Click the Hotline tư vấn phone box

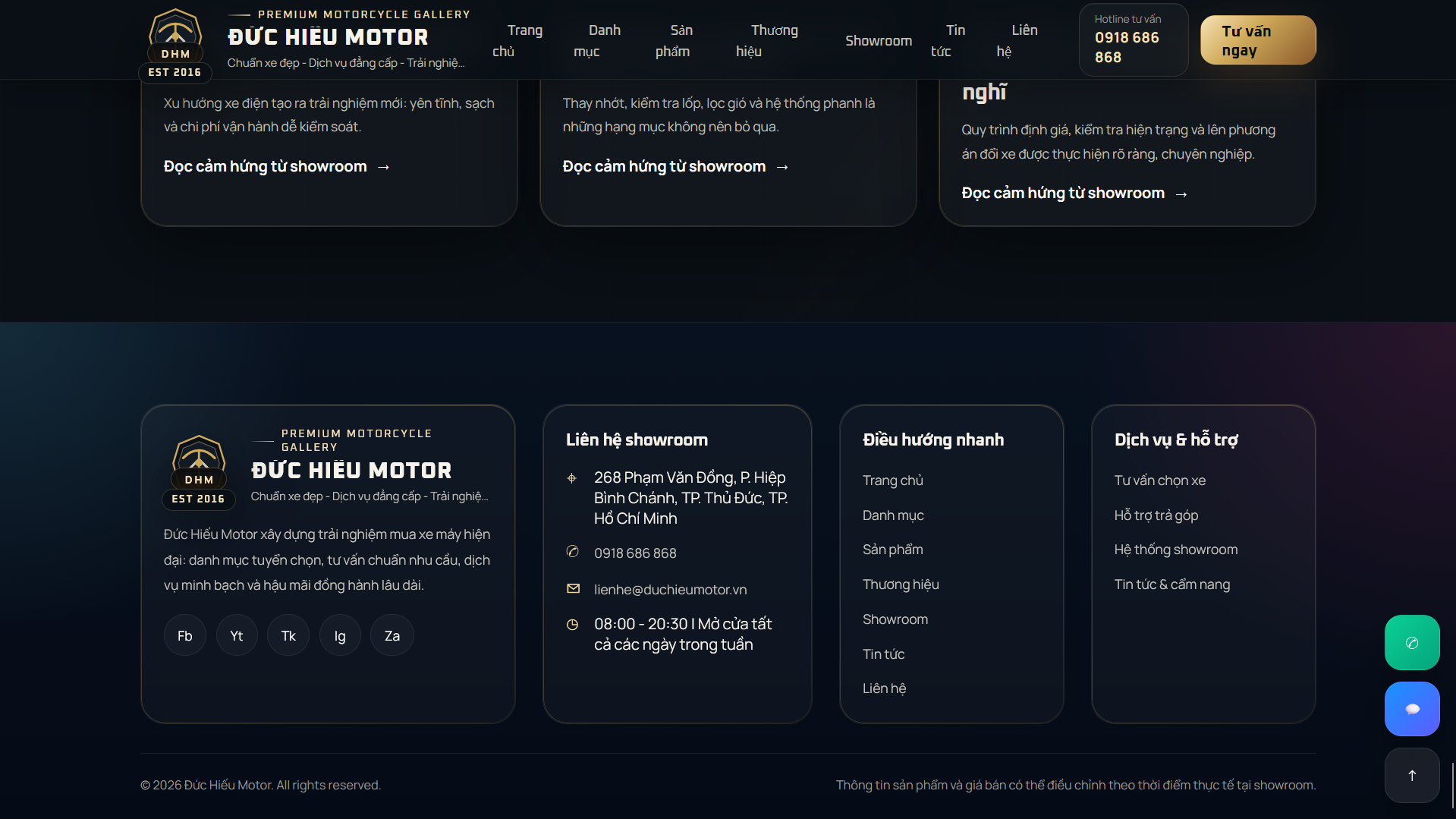click(x=1133, y=40)
